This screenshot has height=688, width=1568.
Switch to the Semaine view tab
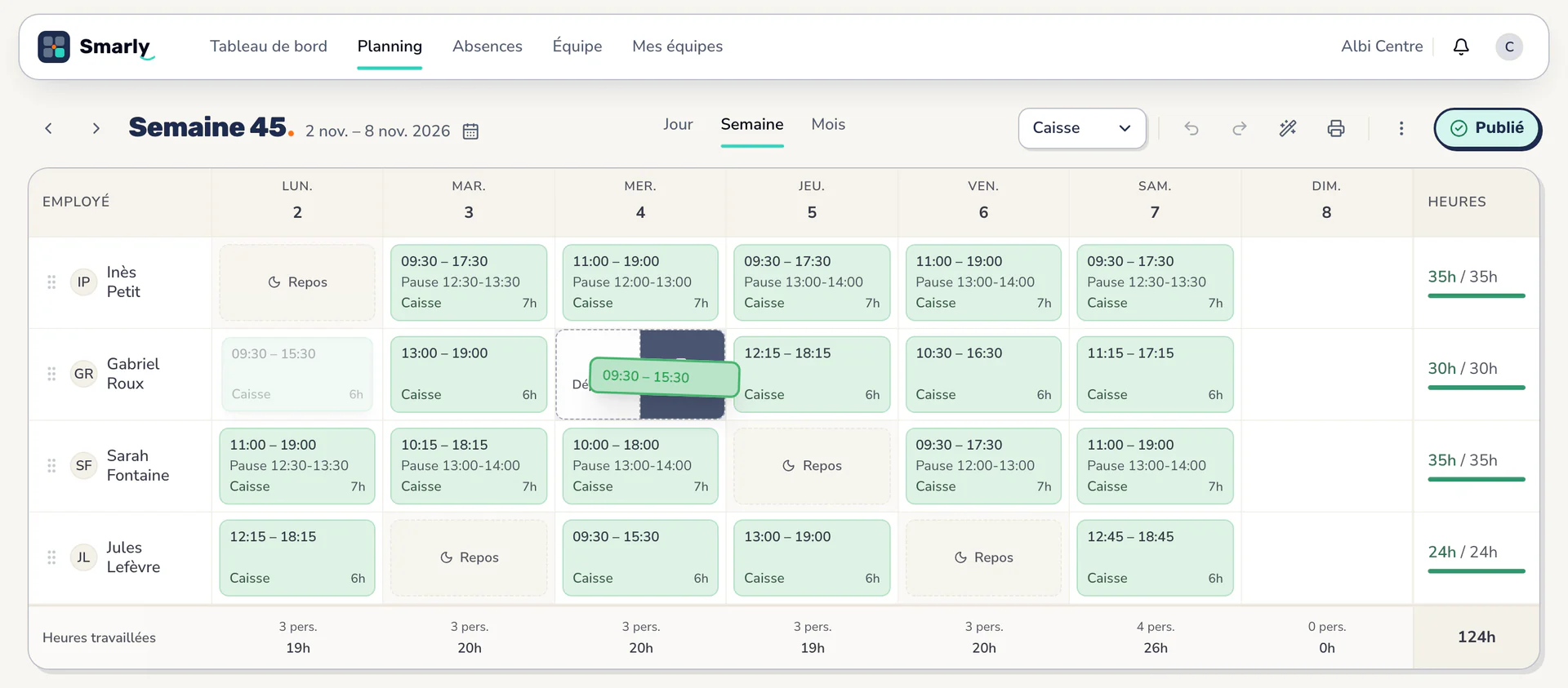pos(752,124)
